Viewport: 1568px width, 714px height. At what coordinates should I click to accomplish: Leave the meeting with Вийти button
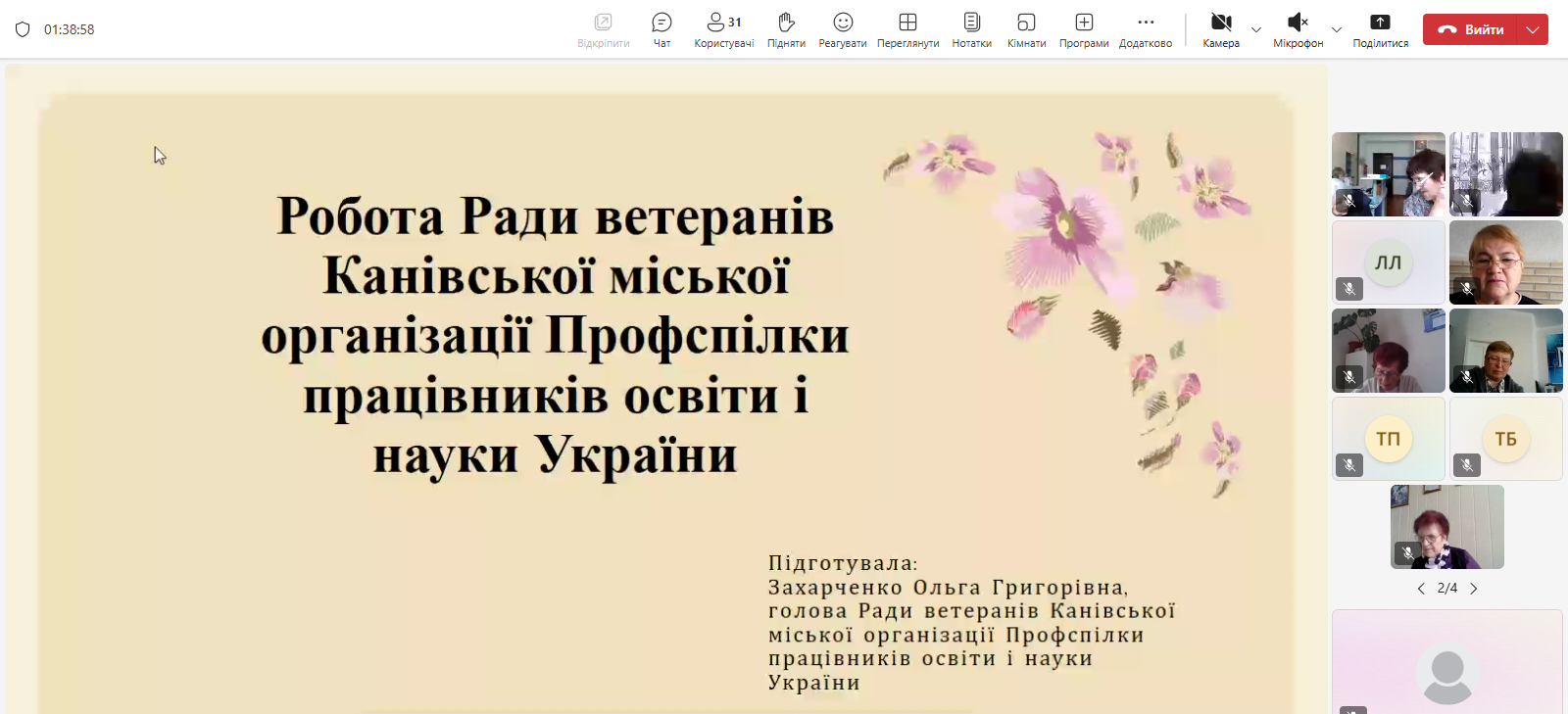coord(1470,29)
